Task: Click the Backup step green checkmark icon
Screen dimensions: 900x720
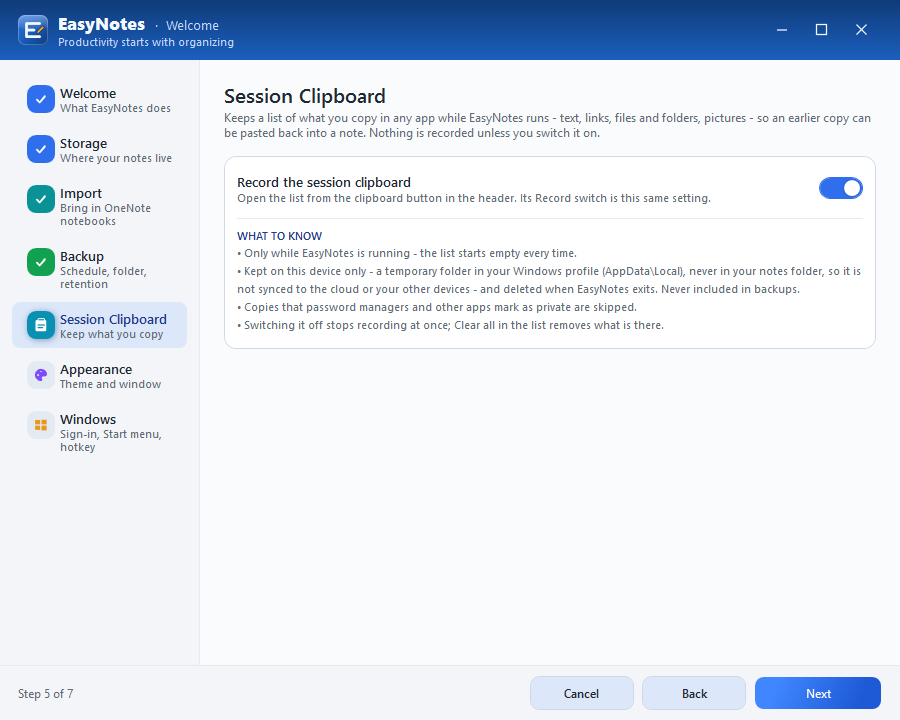Action: click(41, 262)
